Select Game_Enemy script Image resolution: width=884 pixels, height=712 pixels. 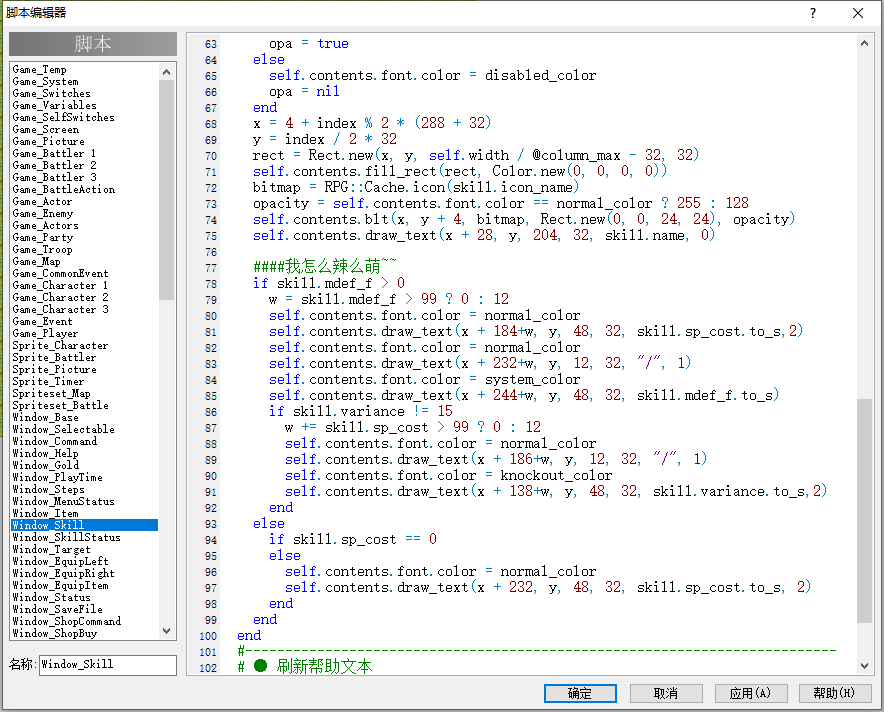tap(43, 213)
